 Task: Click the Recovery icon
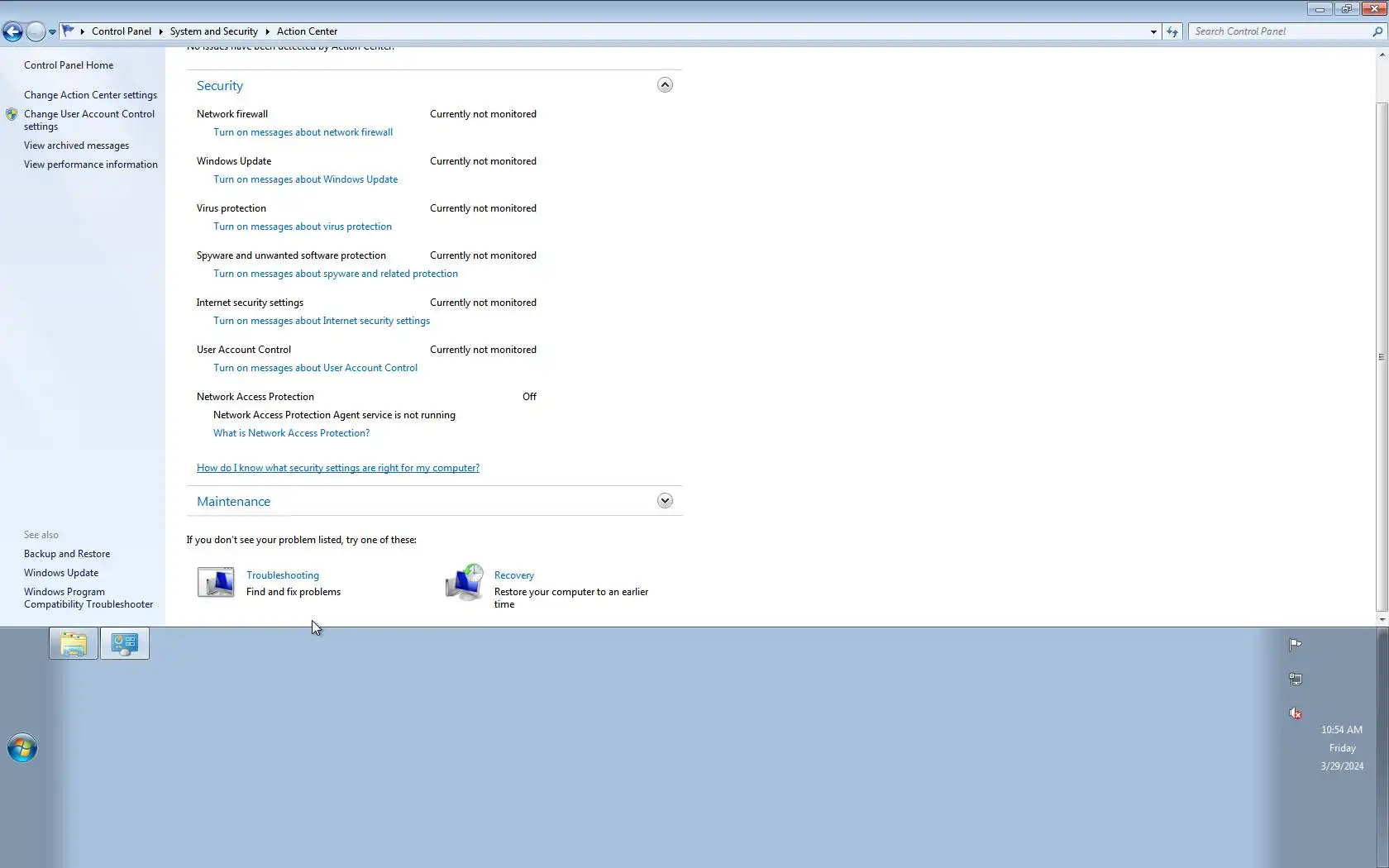coord(465,582)
